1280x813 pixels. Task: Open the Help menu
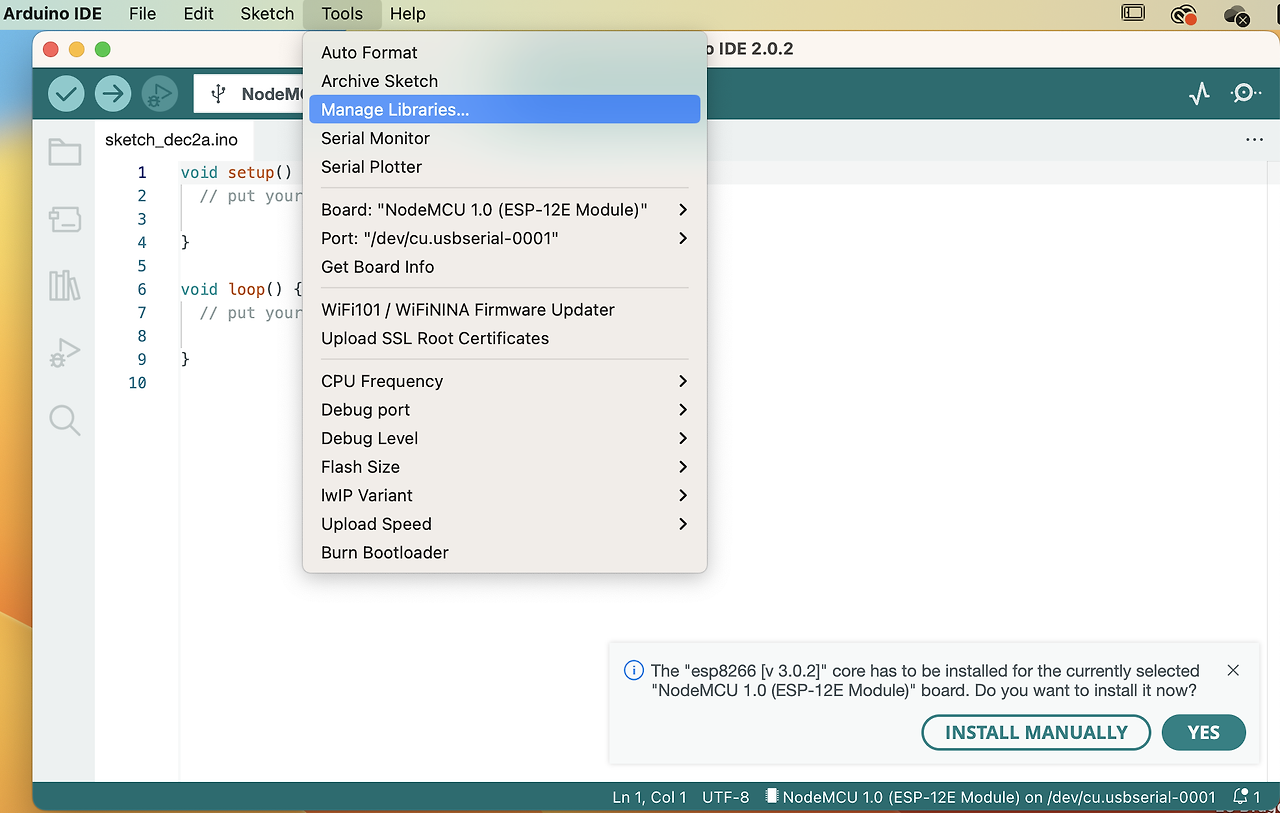[x=408, y=14]
